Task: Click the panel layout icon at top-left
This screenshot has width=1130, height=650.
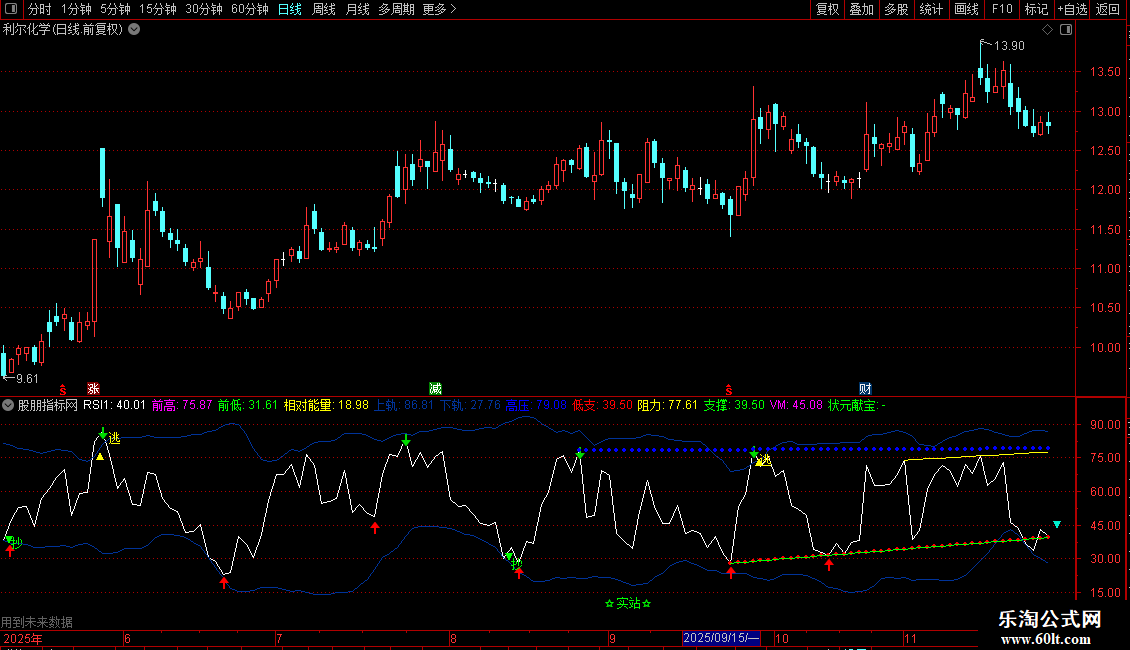Action: (10, 10)
